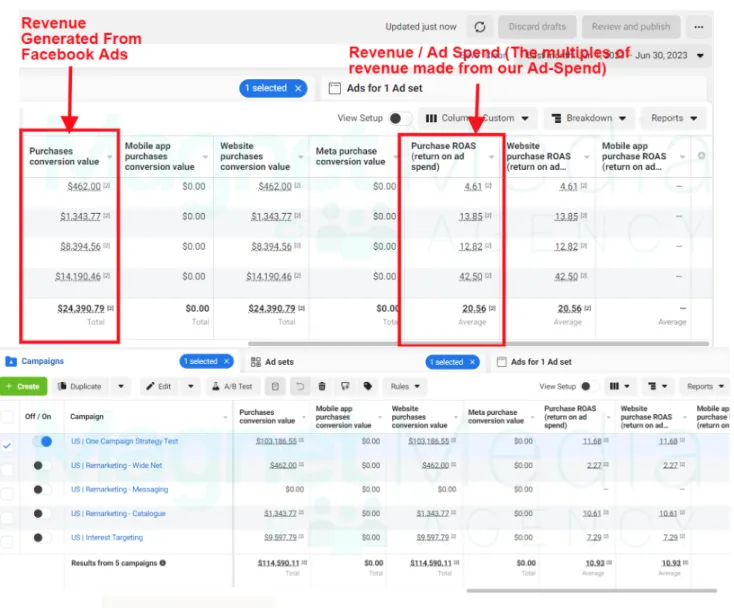Click the Review and publish button
Screen dimensions: 734x608
[x=631, y=27]
